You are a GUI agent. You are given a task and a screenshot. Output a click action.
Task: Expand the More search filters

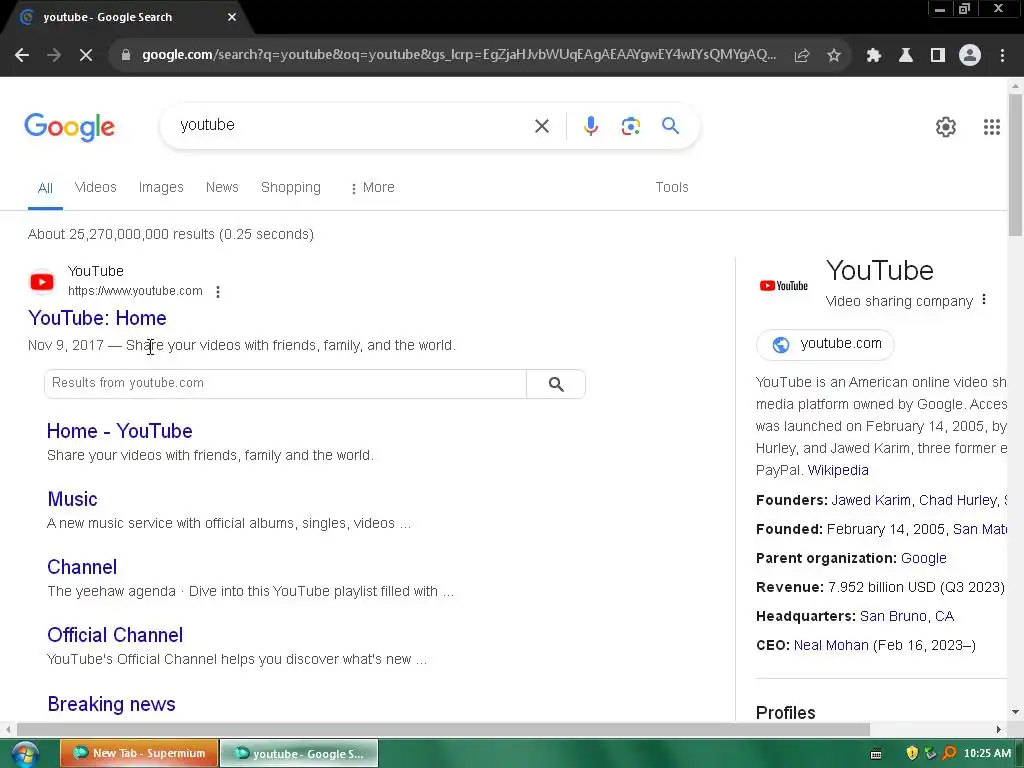[x=372, y=187]
